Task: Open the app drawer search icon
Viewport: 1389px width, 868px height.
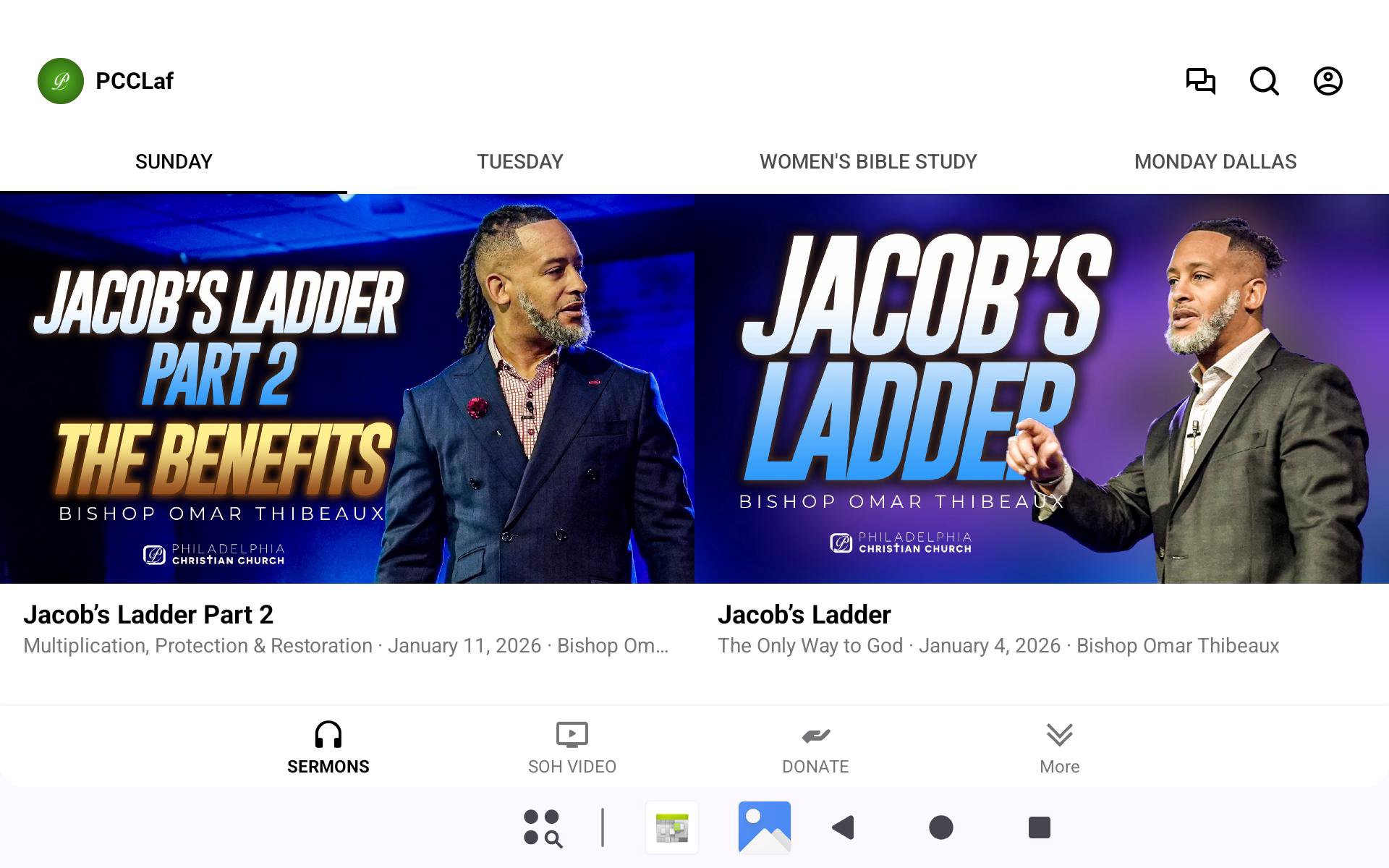Action: (543, 827)
